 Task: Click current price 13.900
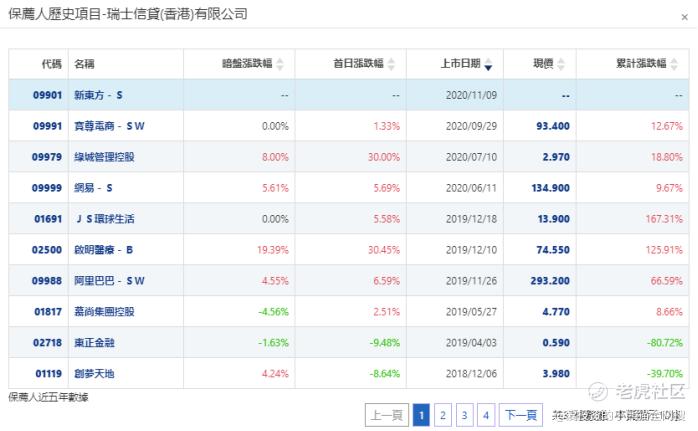click(x=554, y=219)
